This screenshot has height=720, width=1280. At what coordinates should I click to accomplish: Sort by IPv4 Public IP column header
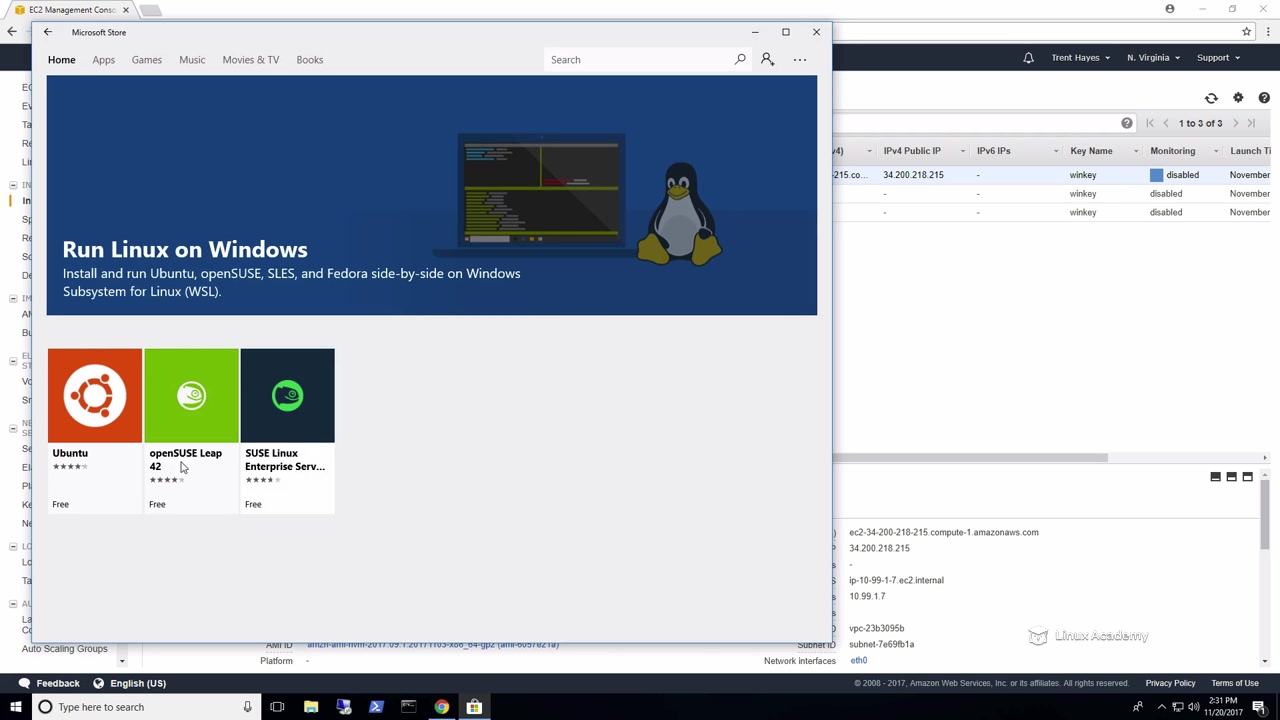pos(912,151)
